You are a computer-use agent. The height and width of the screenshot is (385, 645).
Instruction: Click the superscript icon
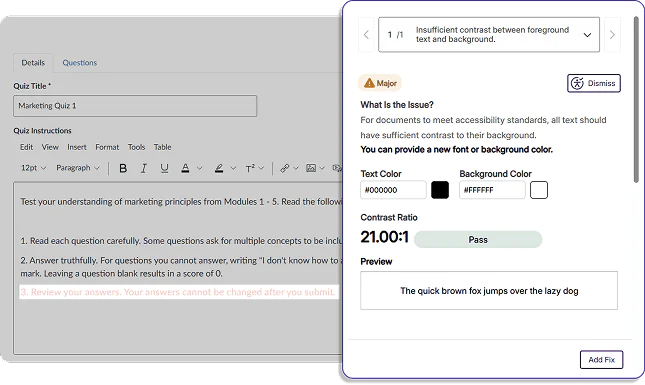point(250,168)
